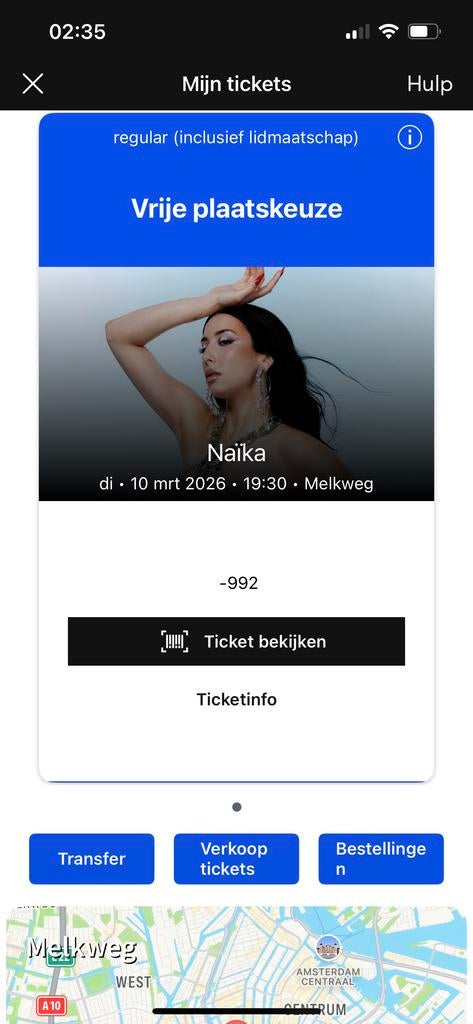473x1024 pixels.
Task: Tap the Vrije plaatskeuze header
Action: tap(236, 209)
